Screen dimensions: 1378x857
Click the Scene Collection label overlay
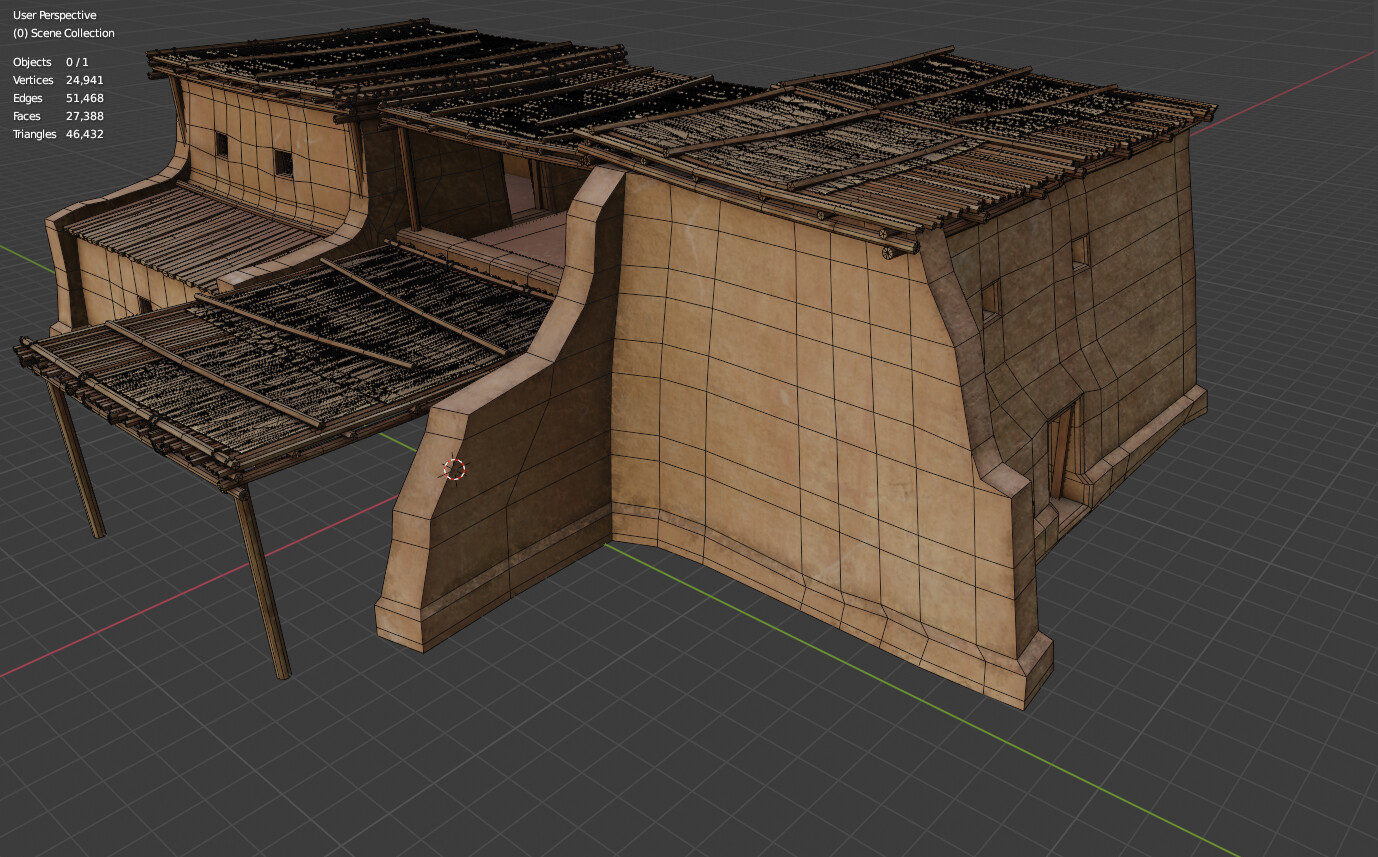pos(63,33)
